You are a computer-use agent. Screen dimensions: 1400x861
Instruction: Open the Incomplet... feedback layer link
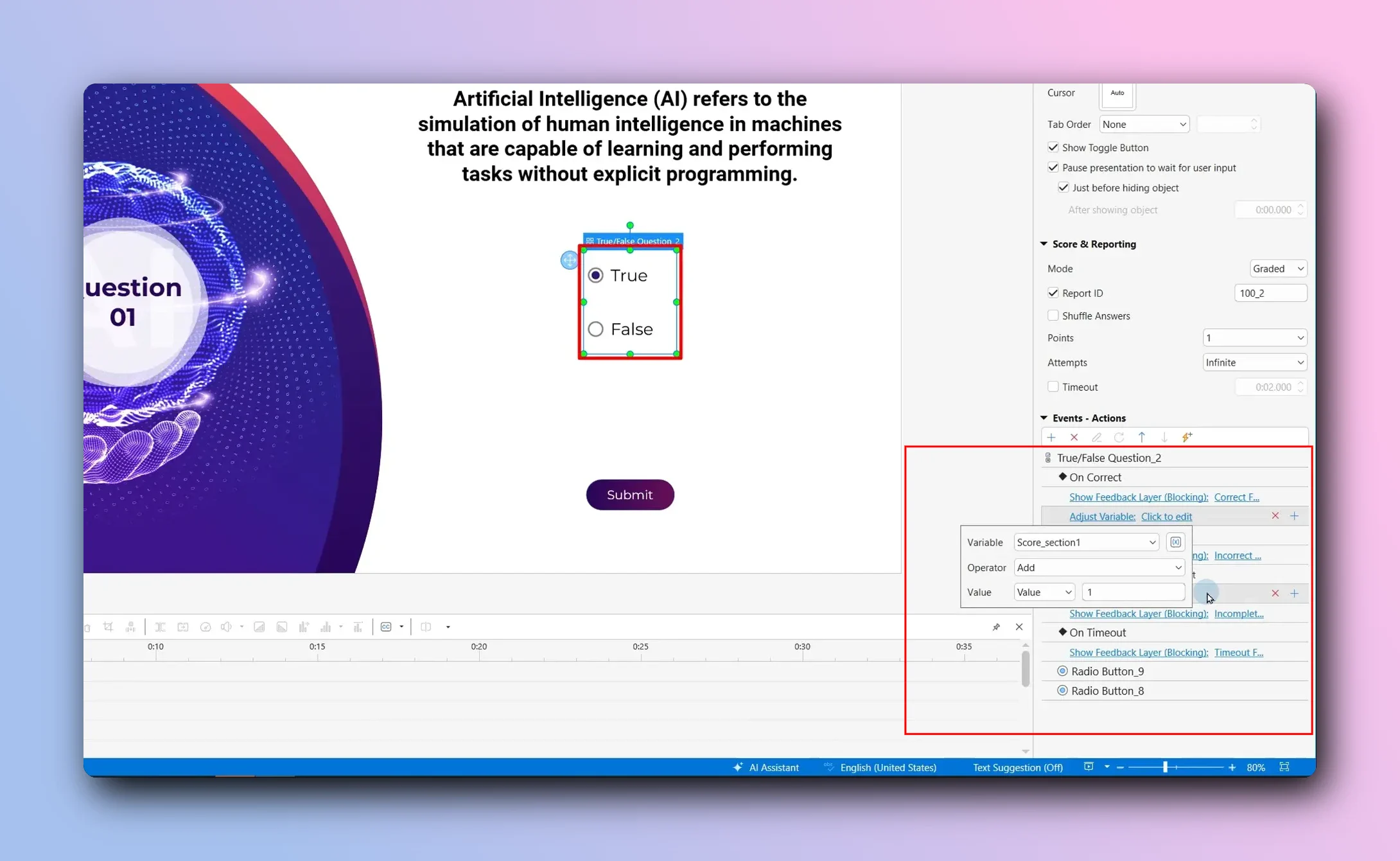pos(1239,614)
